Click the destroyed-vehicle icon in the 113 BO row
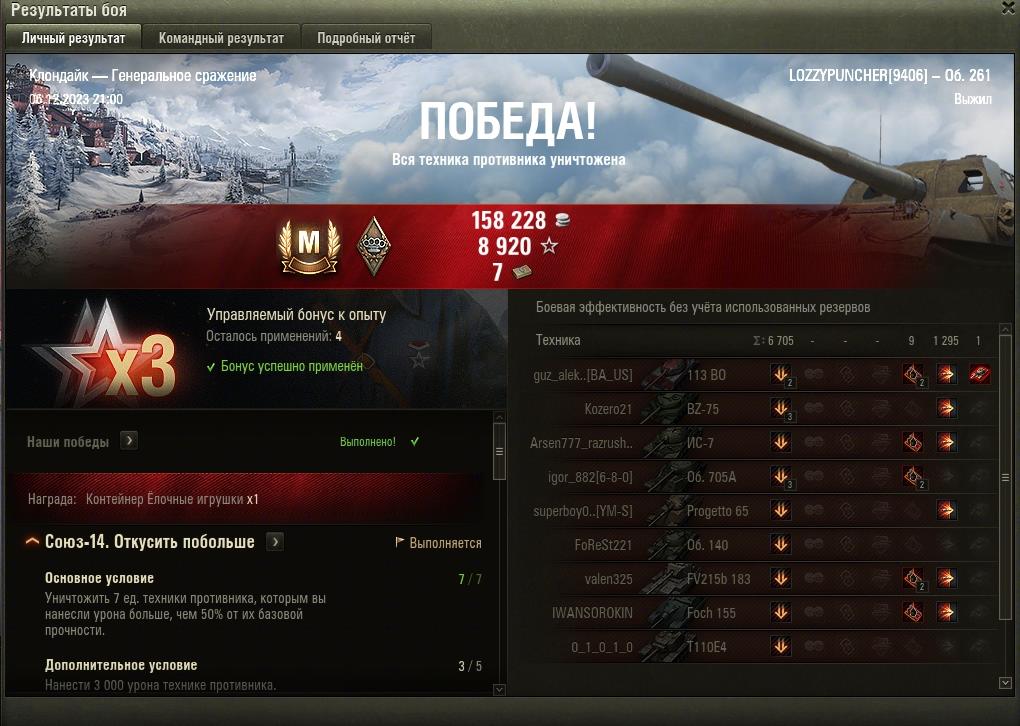Screen dimensions: 1020x726 [979, 374]
